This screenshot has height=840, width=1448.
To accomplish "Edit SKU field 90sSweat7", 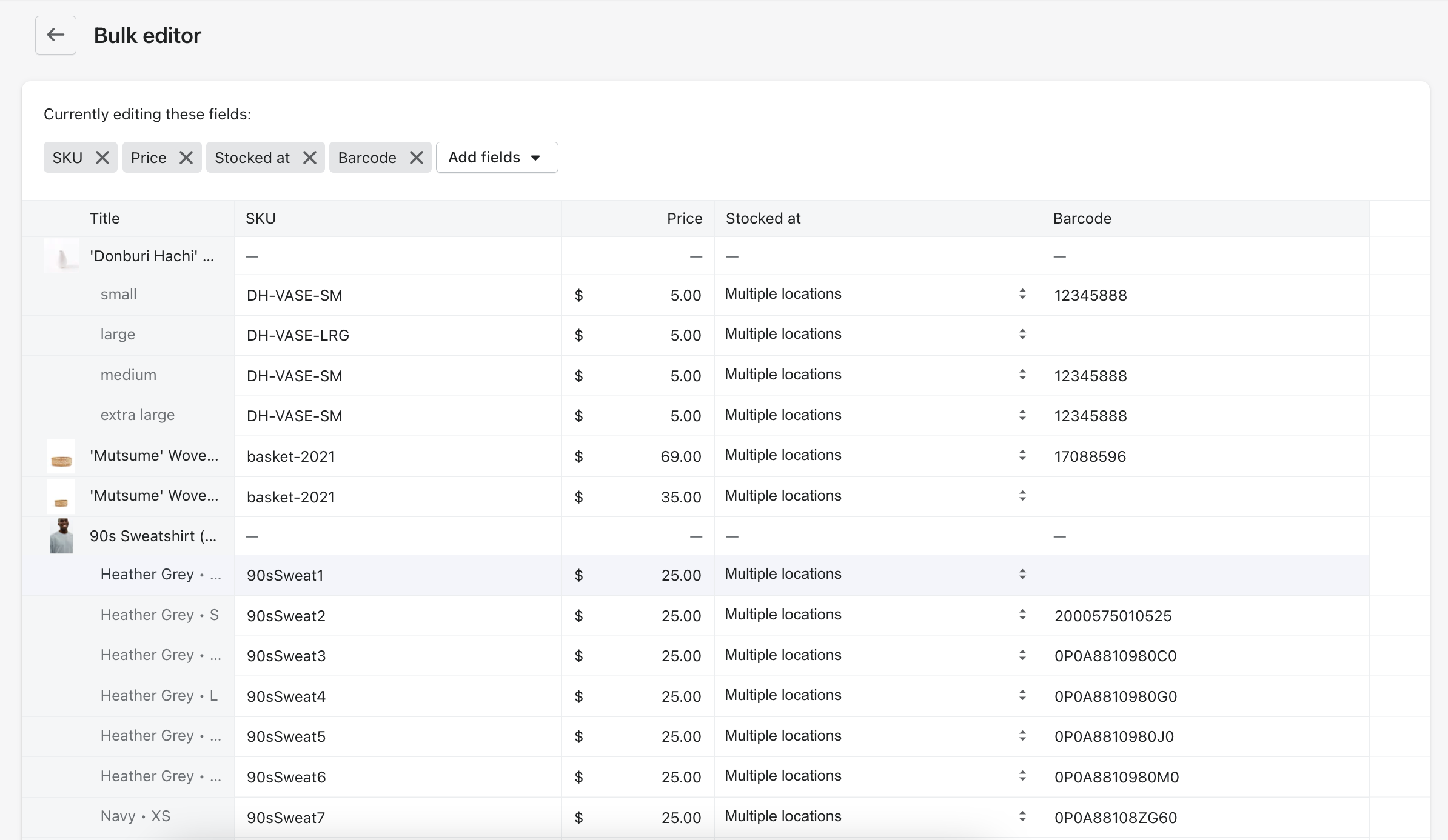I will (397, 818).
